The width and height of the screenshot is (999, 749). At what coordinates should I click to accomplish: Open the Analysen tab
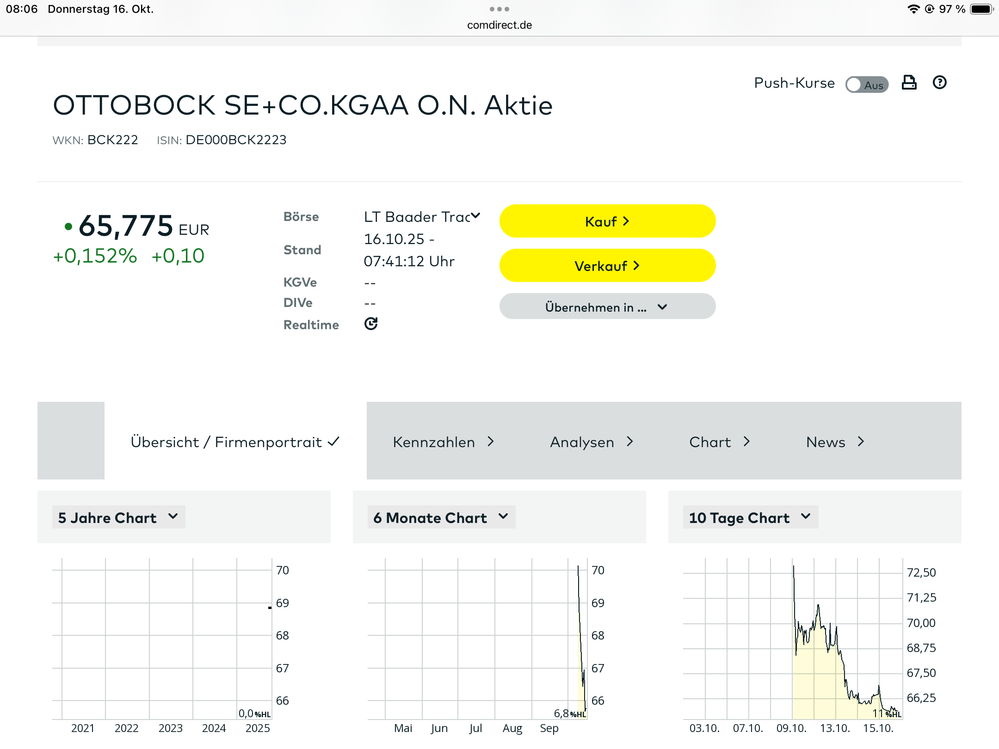(x=591, y=442)
